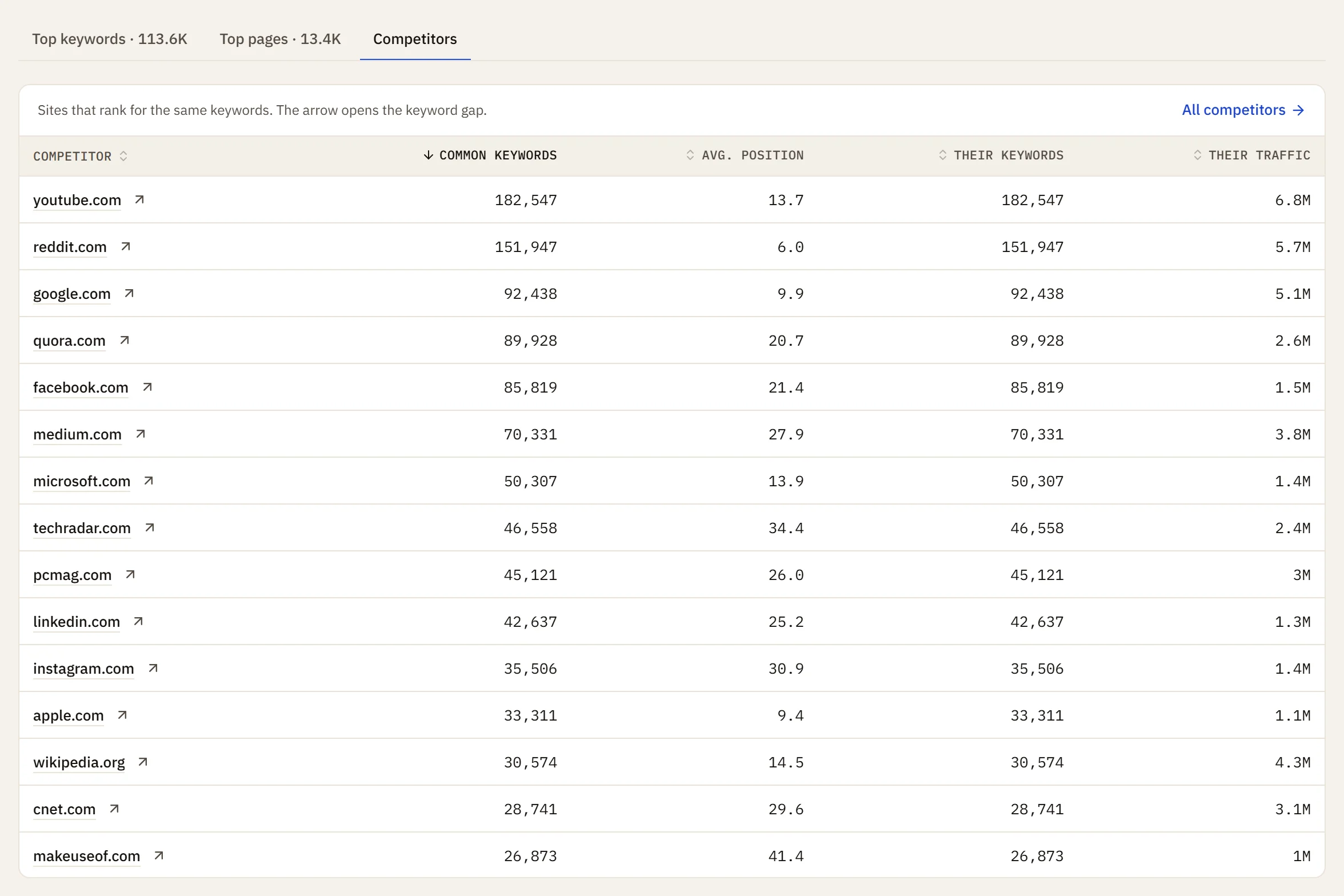Click google.com traffic value 5.1M

click(x=1293, y=294)
